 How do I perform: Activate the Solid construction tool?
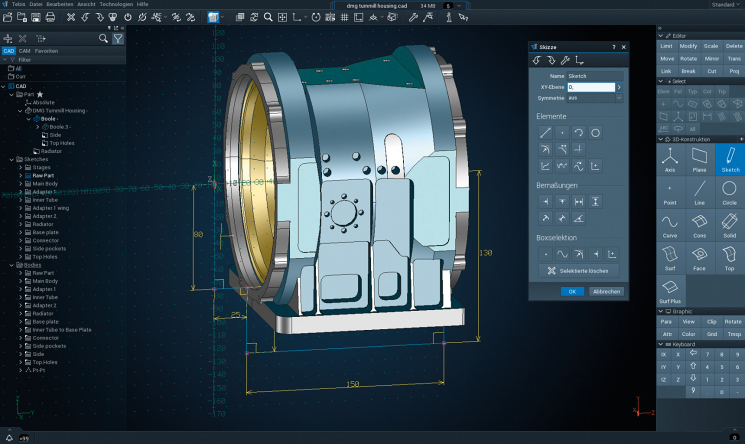tap(729, 226)
